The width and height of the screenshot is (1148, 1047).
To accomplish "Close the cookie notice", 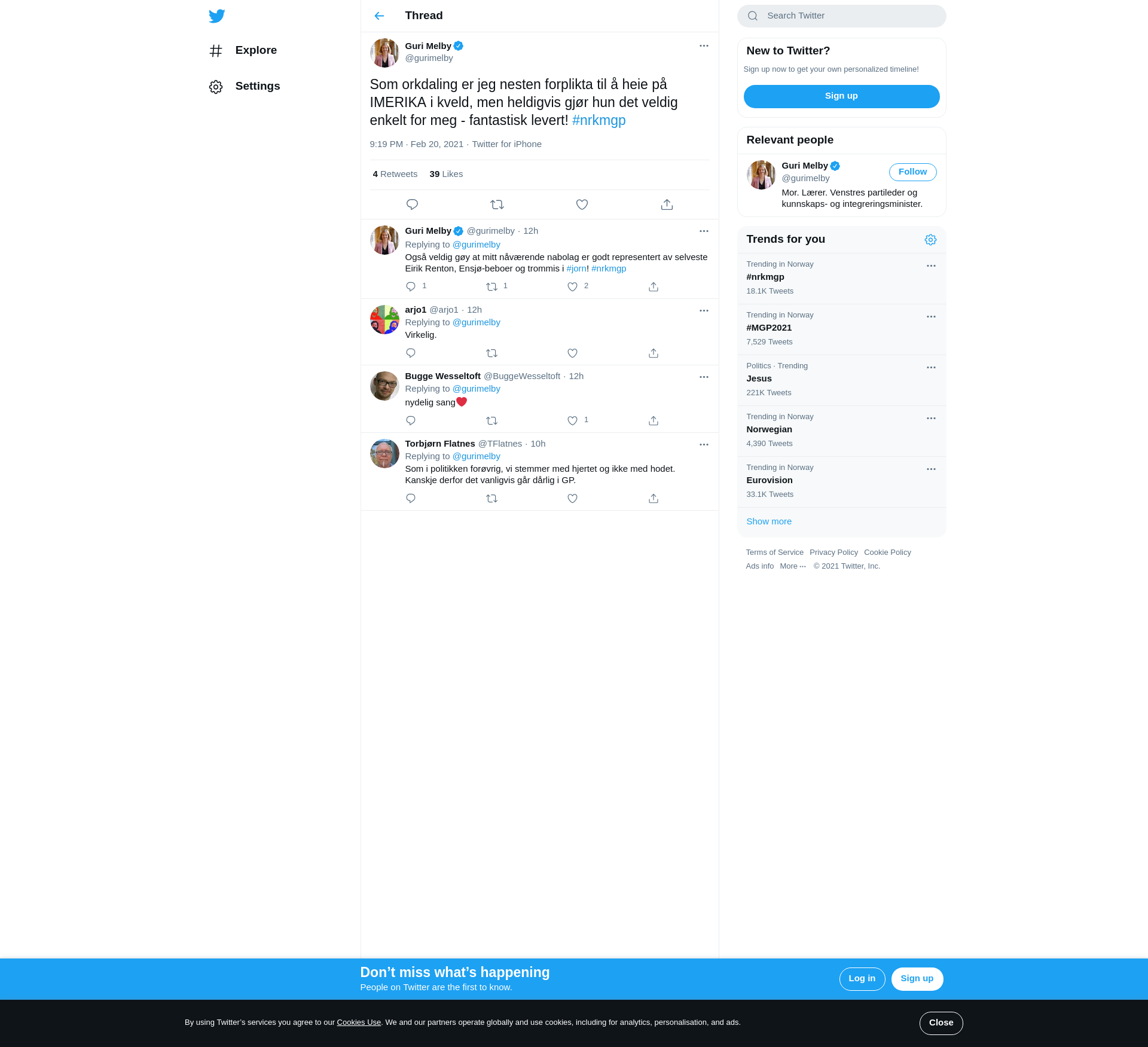I will 941,1023.
